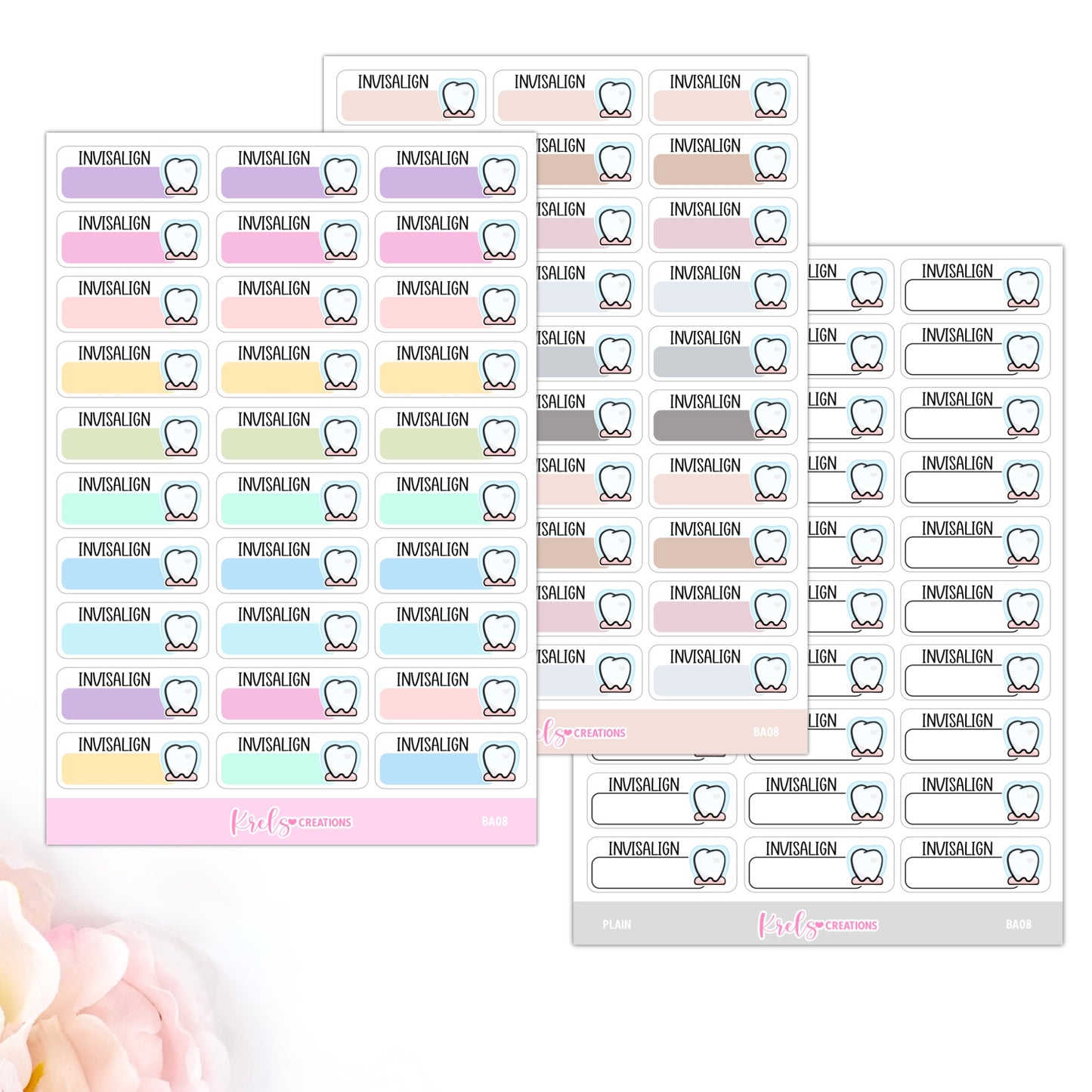The height and width of the screenshot is (1092, 1092).
Task: Click the BA08 code on the beige footer
Action: 766,732
